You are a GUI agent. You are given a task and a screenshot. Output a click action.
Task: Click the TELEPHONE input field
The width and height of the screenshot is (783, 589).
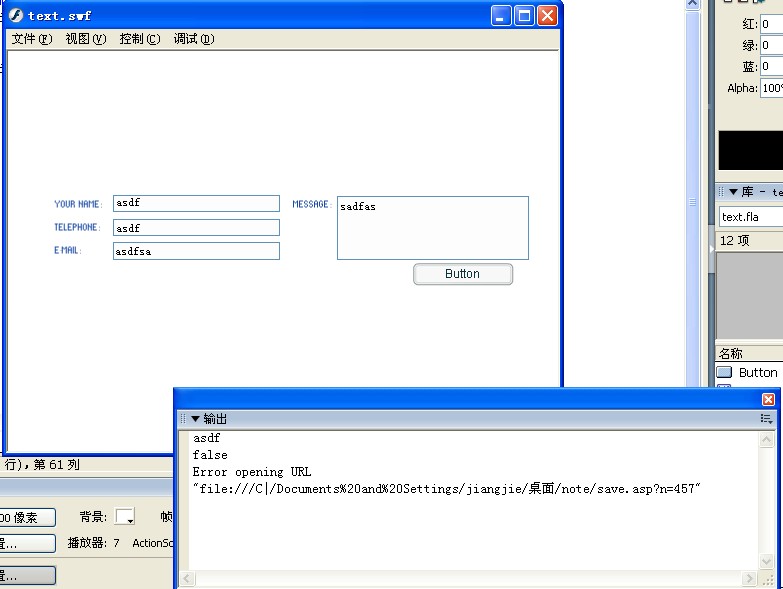coord(196,228)
